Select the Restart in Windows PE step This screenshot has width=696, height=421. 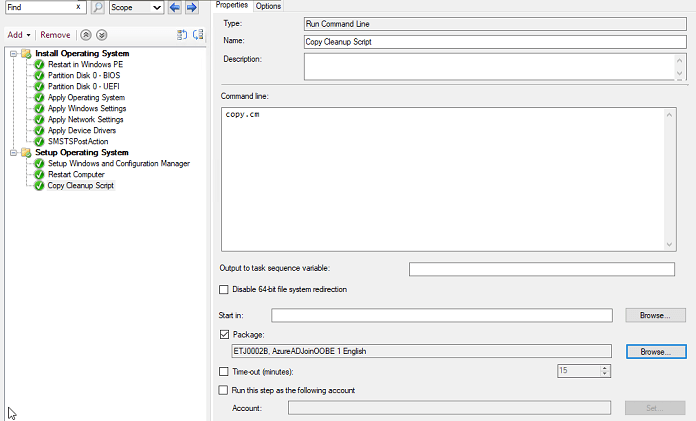(x=85, y=64)
